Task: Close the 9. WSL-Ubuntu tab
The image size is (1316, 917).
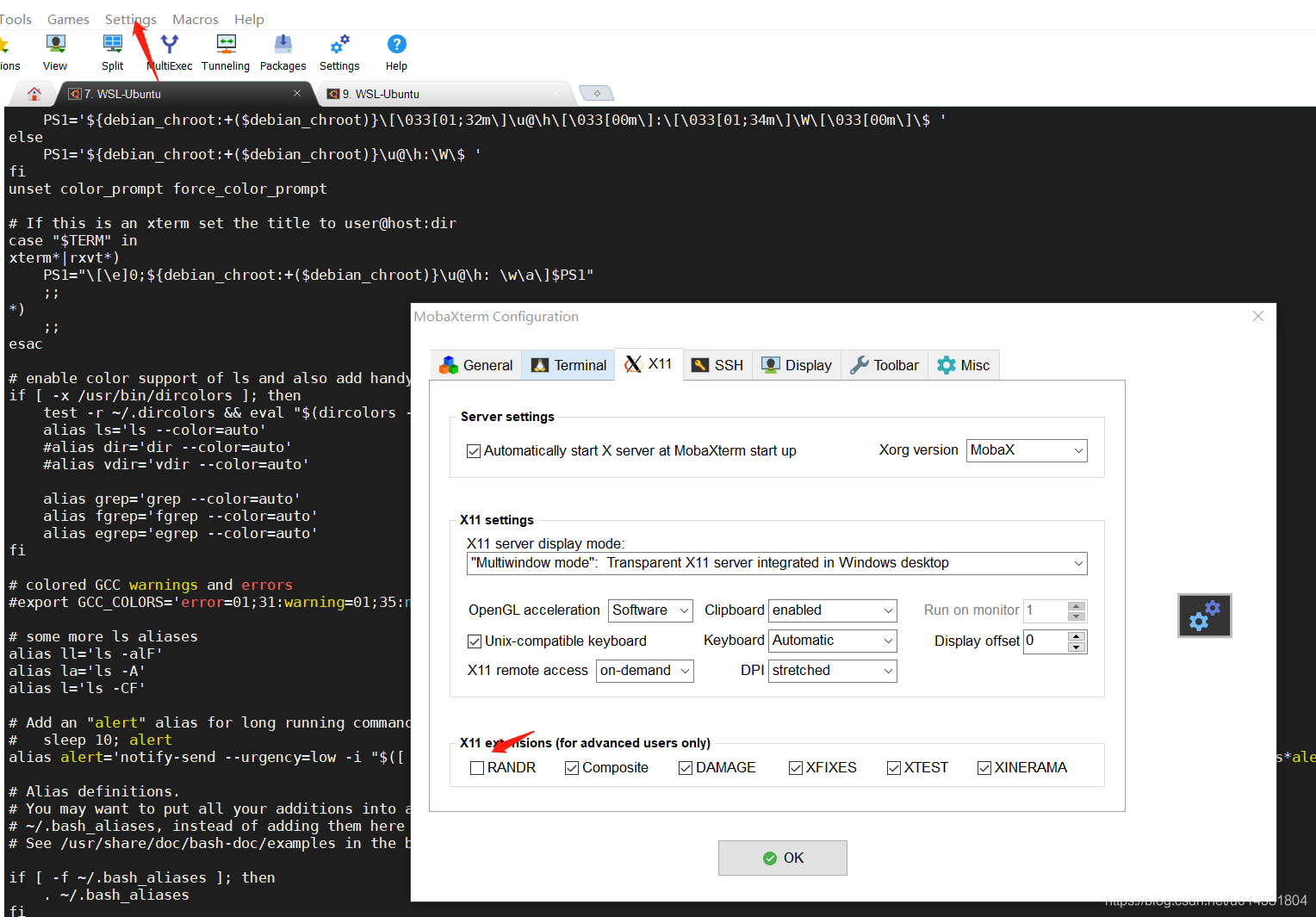Action: pos(556,93)
